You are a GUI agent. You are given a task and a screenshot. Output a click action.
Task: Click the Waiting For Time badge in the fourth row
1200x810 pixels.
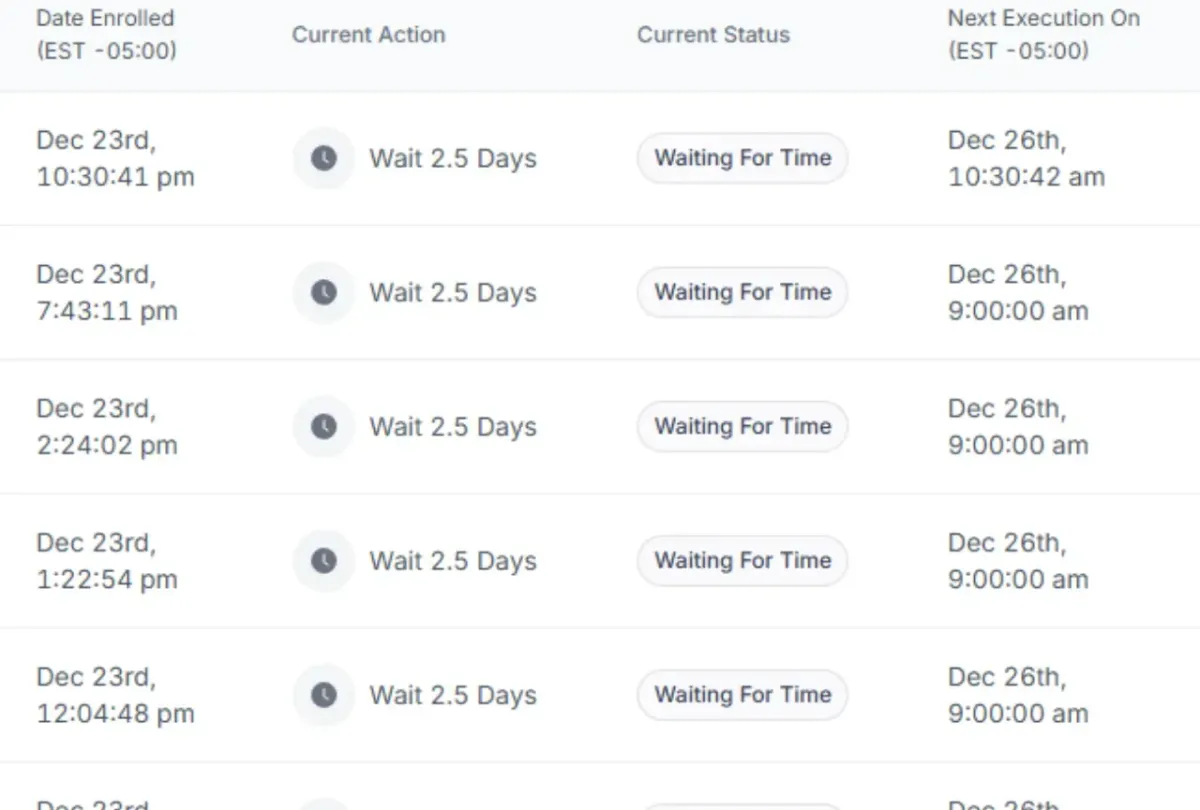click(742, 561)
